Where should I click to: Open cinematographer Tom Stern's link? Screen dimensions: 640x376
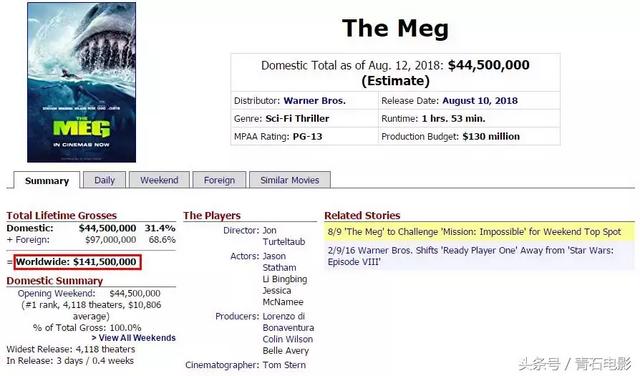click(284, 365)
